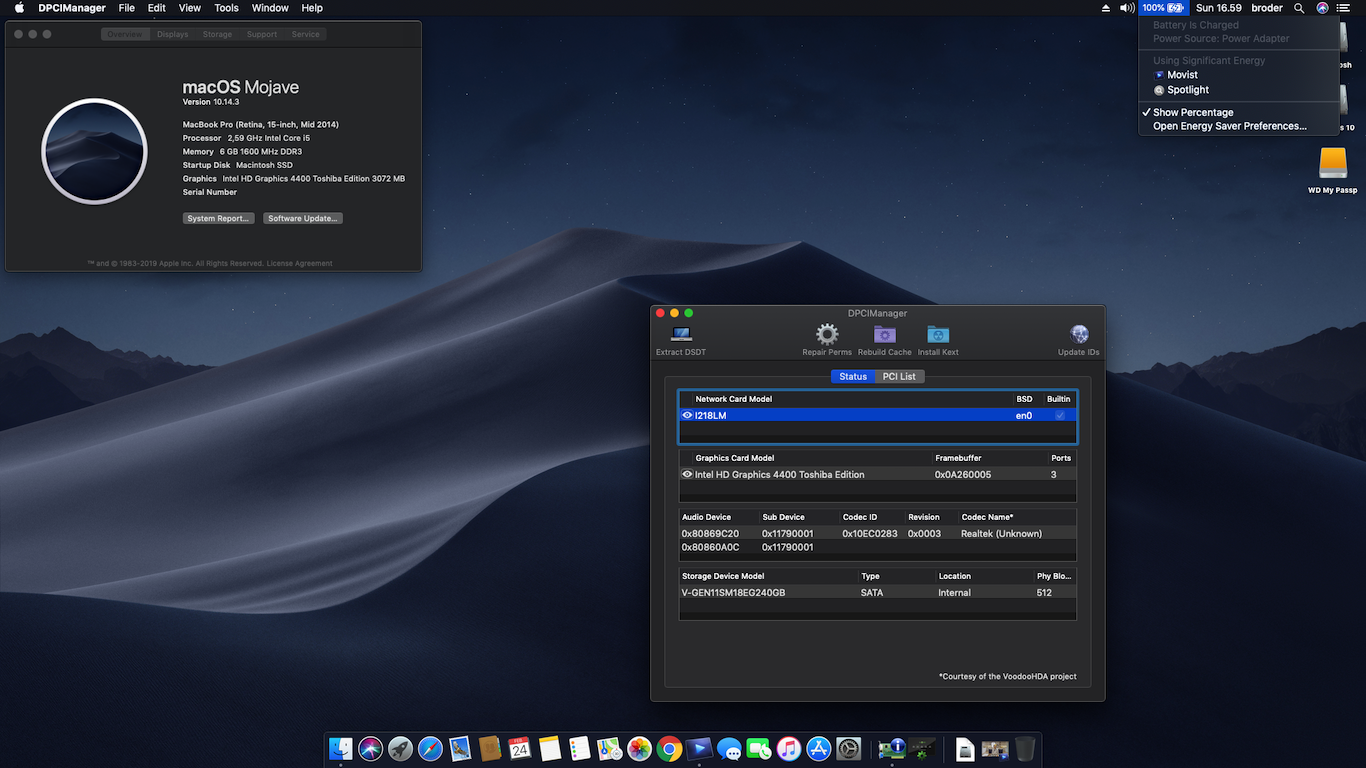Select the Repair Perms gear icon
This screenshot has width=1366, height=768.
coord(826,334)
